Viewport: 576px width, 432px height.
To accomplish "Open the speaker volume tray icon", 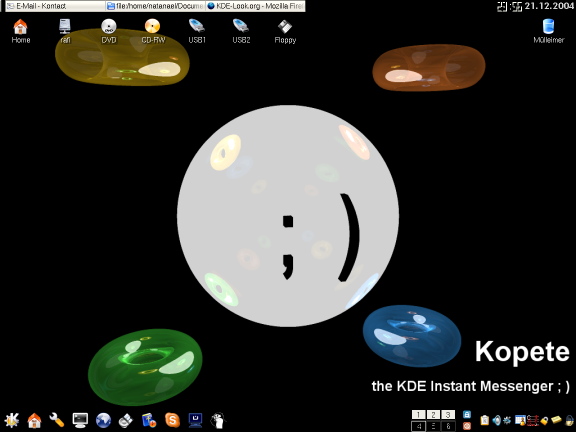I will point(497,420).
